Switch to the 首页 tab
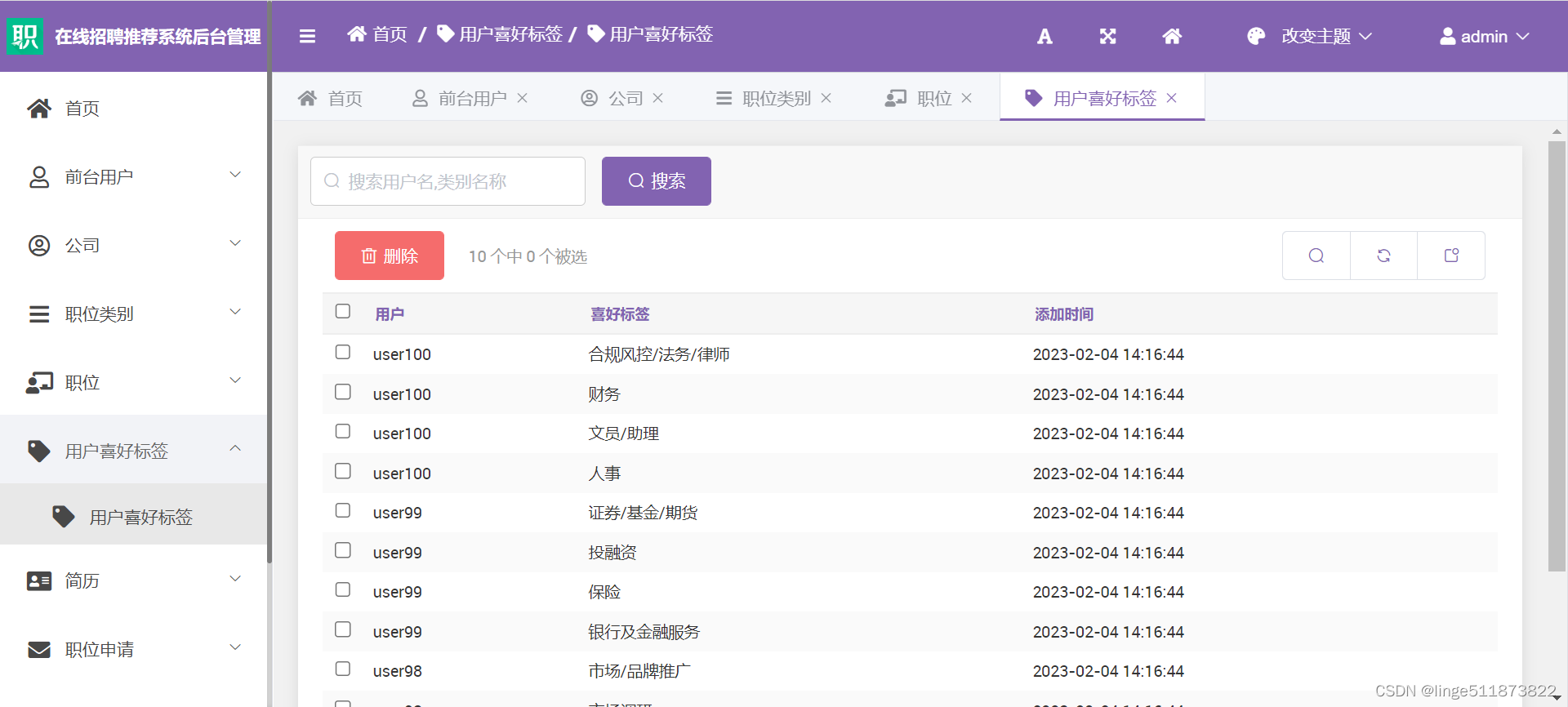The image size is (1568, 707). tap(331, 98)
